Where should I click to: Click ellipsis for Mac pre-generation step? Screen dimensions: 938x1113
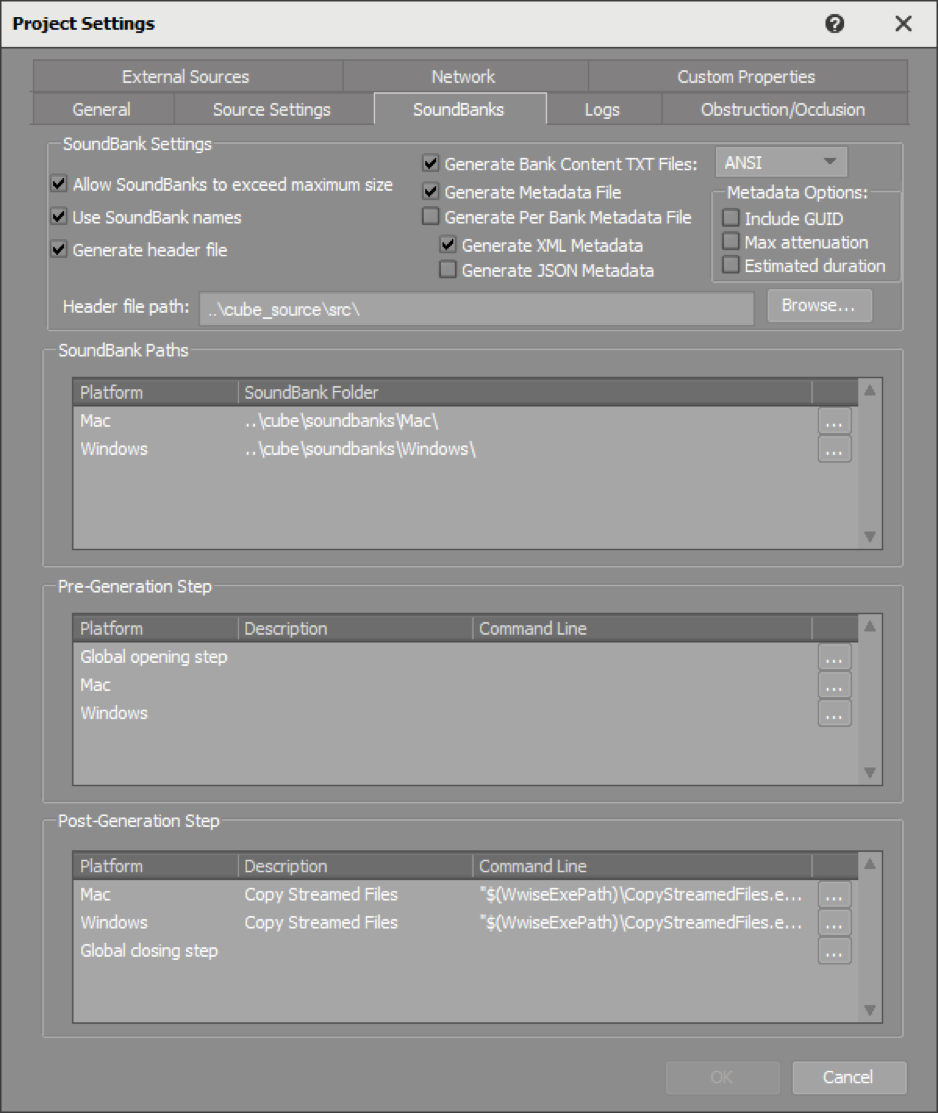point(834,685)
